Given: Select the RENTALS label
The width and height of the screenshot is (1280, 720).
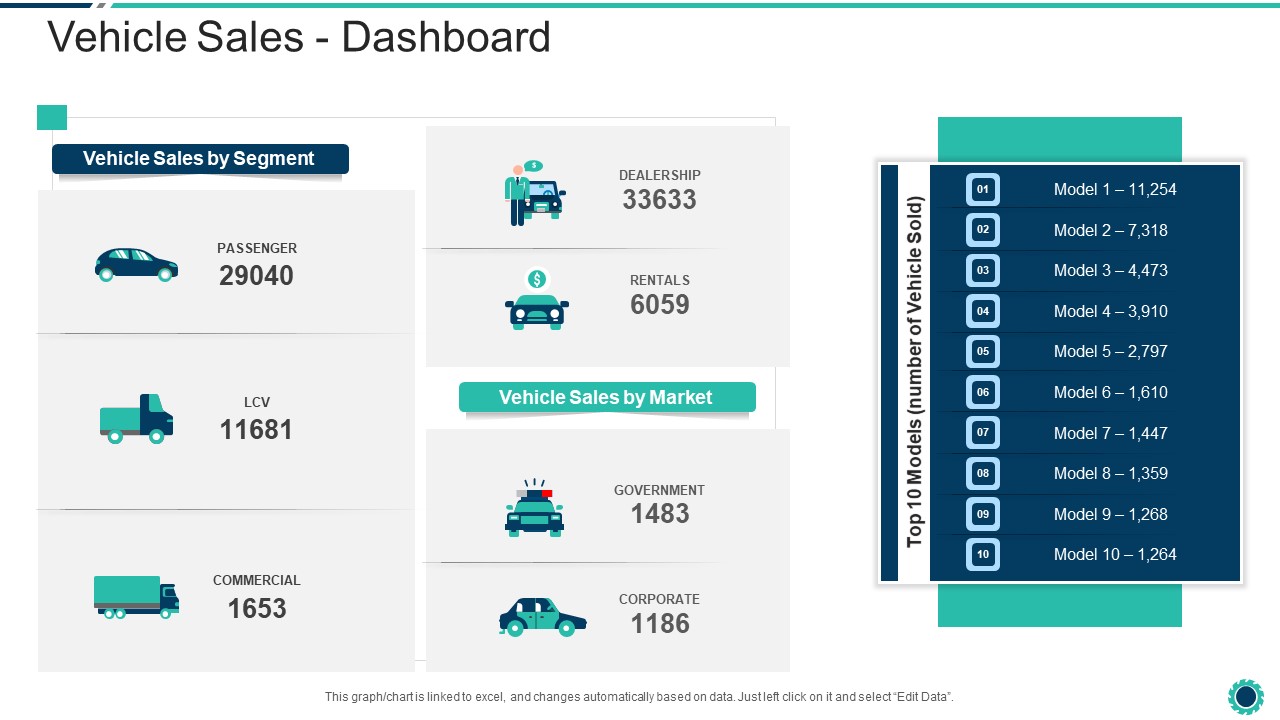Looking at the screenshot, I should [660, 280].
